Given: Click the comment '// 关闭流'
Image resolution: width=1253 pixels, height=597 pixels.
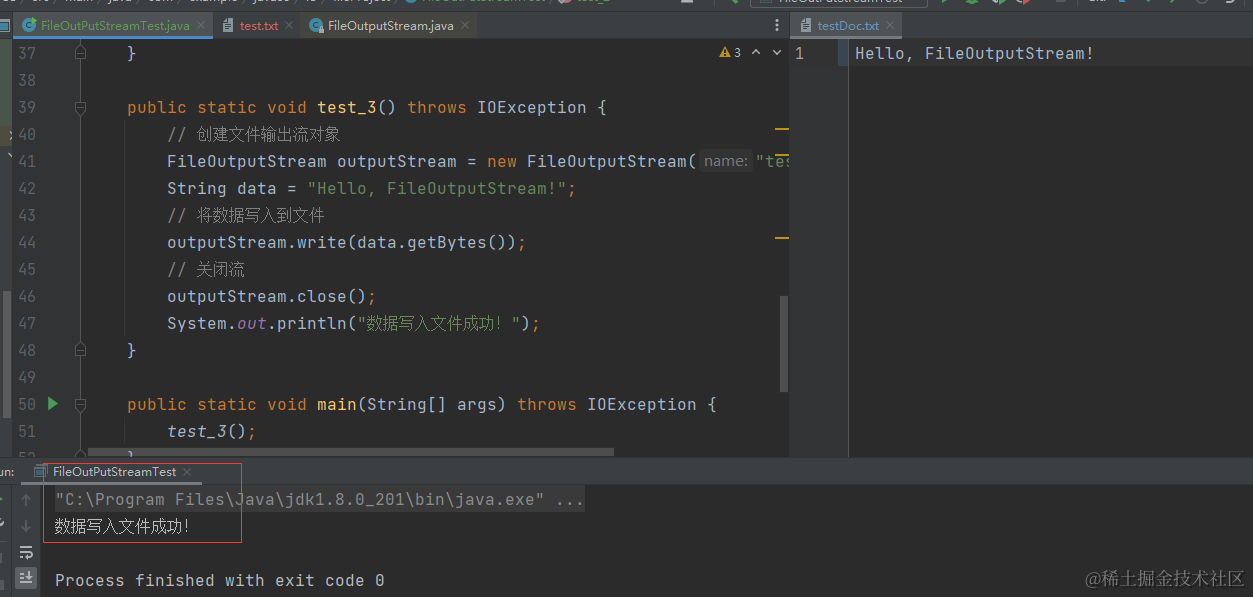Looking at the screenshot, I should tap(206, 269).
